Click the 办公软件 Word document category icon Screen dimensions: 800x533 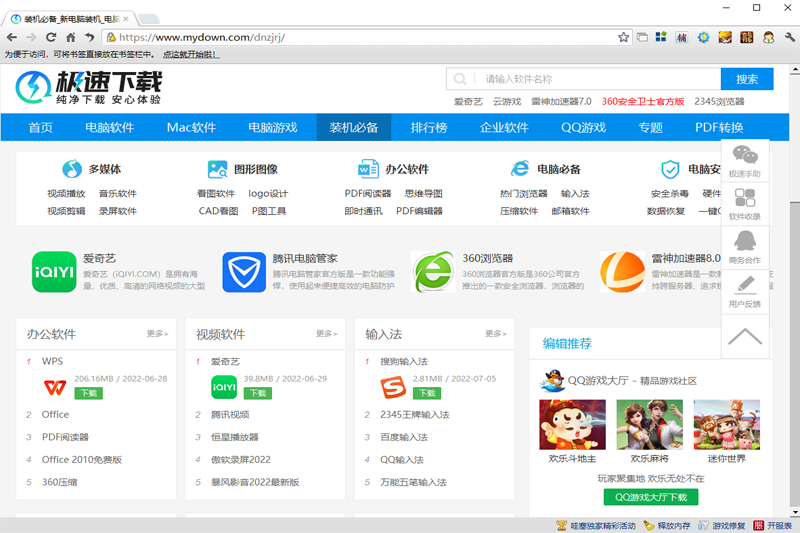368,169
